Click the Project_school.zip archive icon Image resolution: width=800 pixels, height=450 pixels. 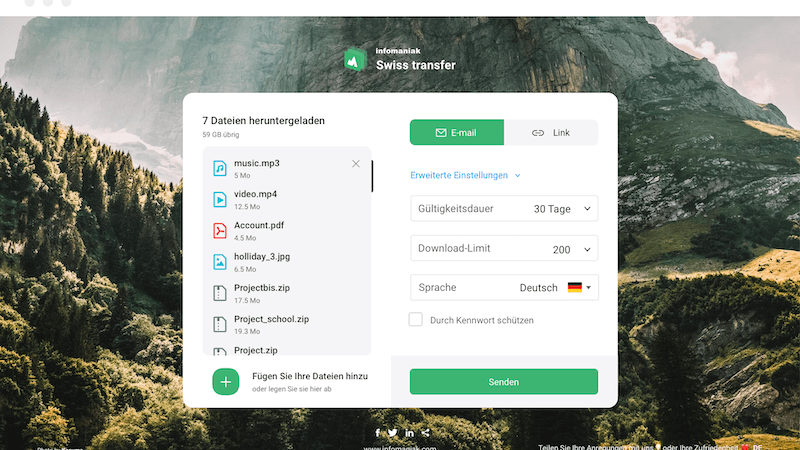click(220, 324)
